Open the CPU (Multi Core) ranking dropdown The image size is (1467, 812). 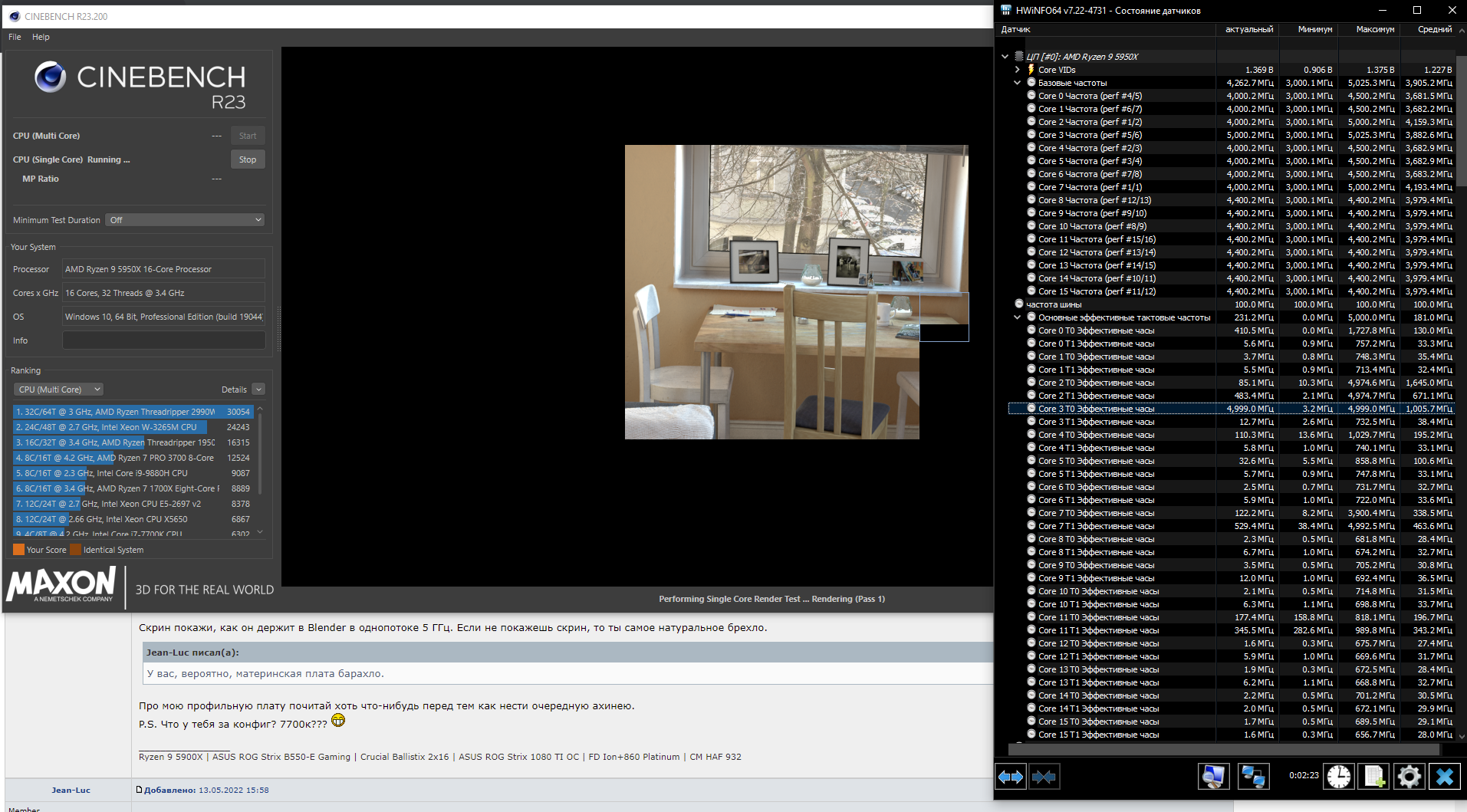tap(58, 390)
